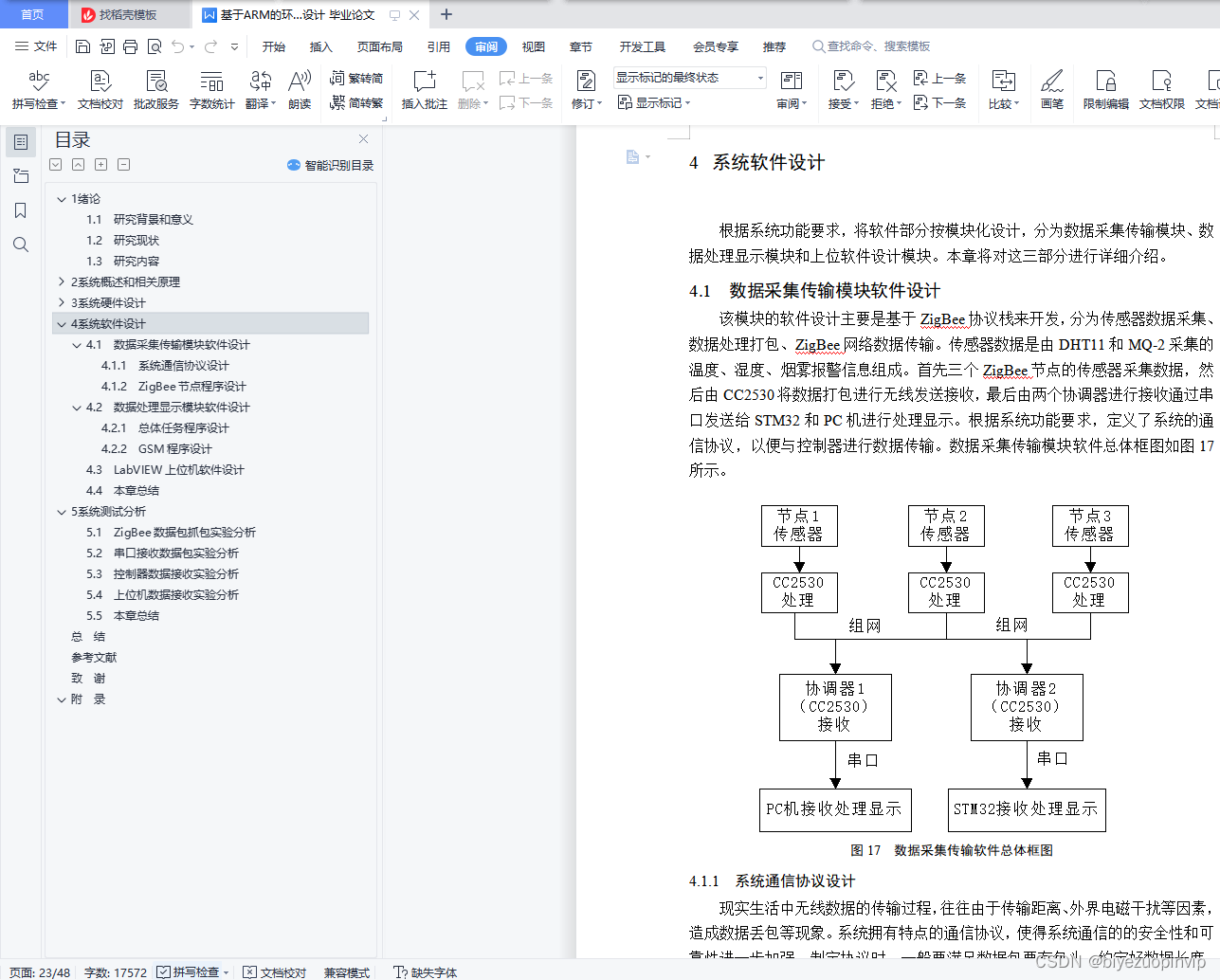This screenshot has width=1220, height=980.
Task: Go to previous change 上一条
Action: coord(939,78)
